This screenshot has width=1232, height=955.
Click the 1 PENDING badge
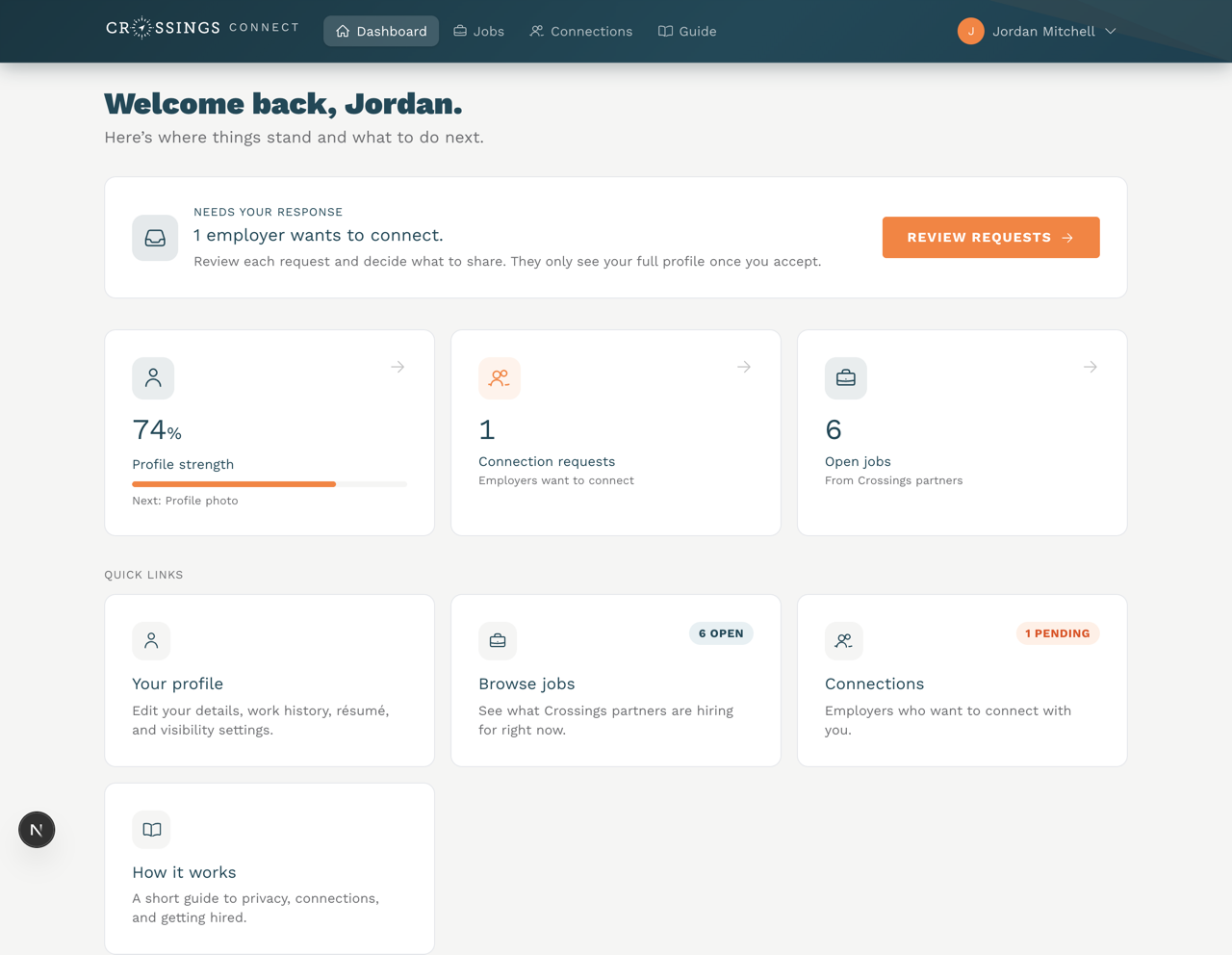click(1058, 633)
